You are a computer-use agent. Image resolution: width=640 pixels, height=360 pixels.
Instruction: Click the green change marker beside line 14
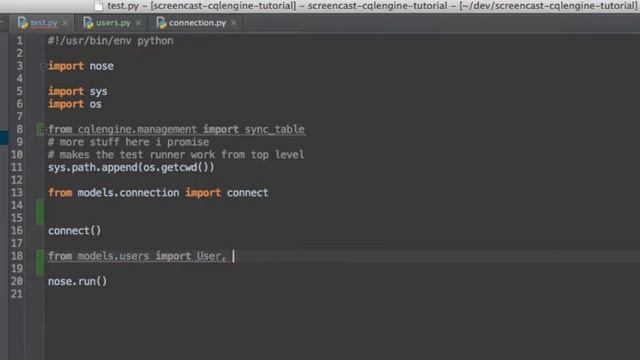[40, 212]
